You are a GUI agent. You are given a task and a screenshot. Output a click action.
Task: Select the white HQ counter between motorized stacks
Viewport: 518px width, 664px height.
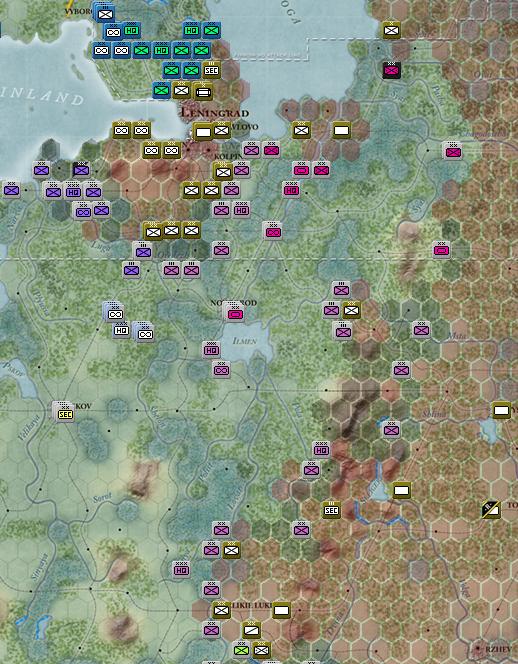[121, 330]
